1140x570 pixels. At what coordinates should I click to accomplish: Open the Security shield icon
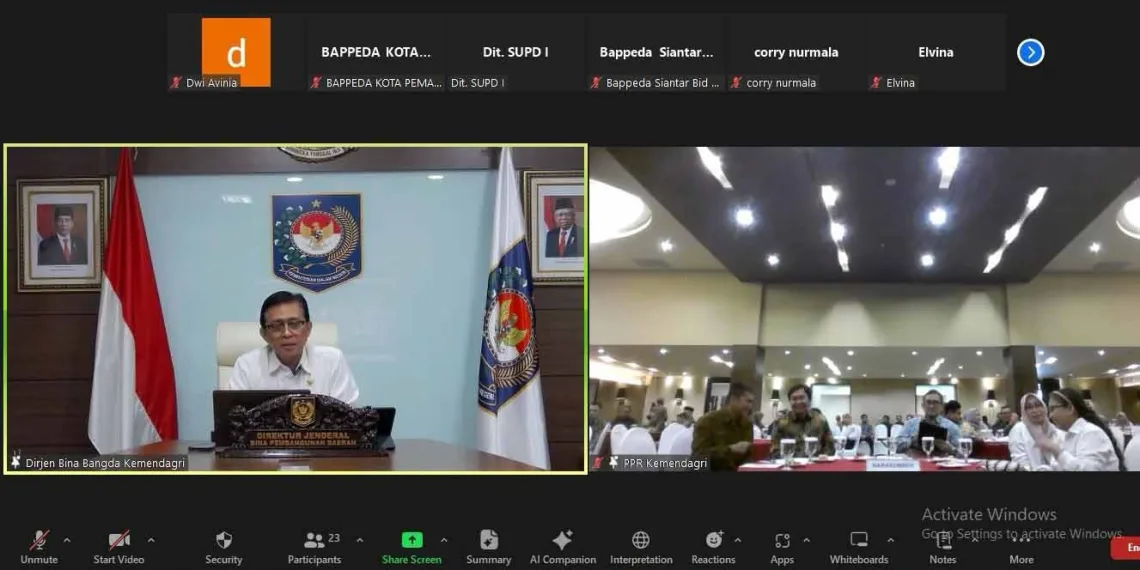coord(224,540)
